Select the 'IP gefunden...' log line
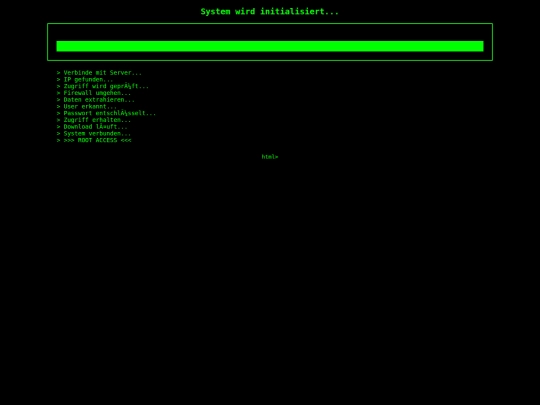The image size is (540, 405). pyautogui.click(x=85, y=80)
